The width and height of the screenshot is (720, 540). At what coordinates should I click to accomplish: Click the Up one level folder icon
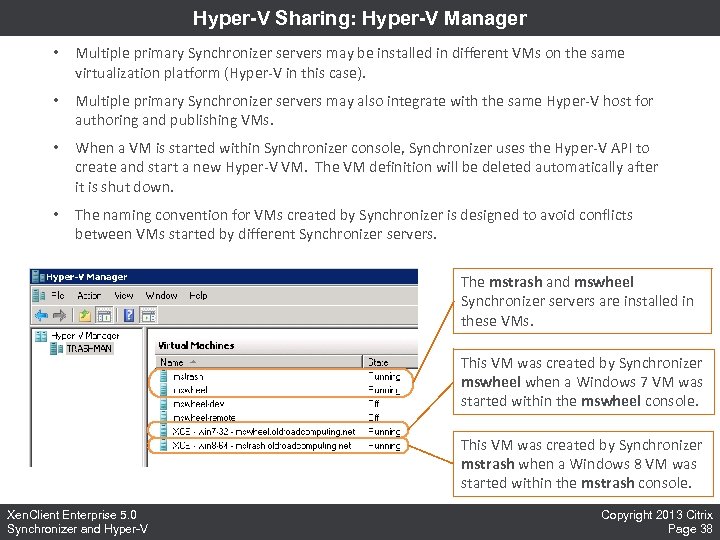click(x=84, y=315)
